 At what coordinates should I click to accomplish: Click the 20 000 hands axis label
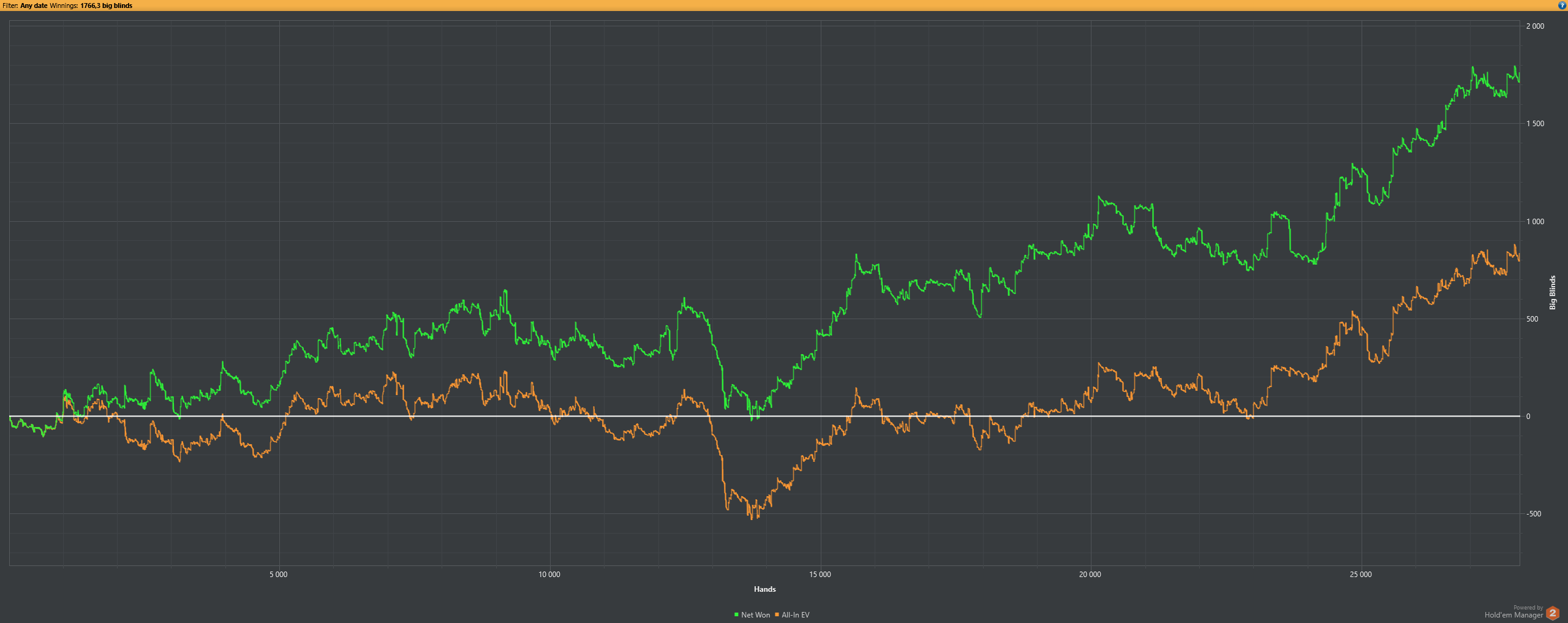click(x=1090, y=575)
